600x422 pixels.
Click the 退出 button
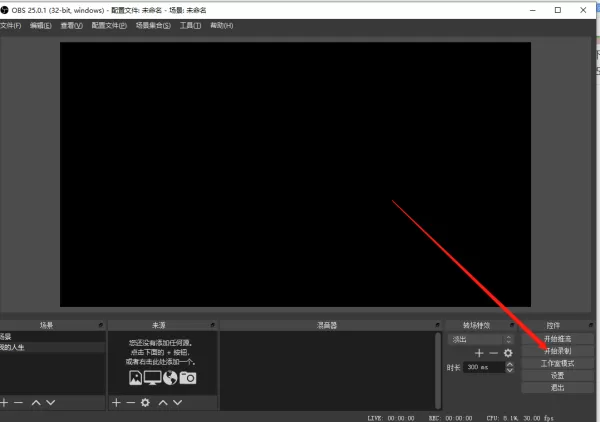click(558, 388)
